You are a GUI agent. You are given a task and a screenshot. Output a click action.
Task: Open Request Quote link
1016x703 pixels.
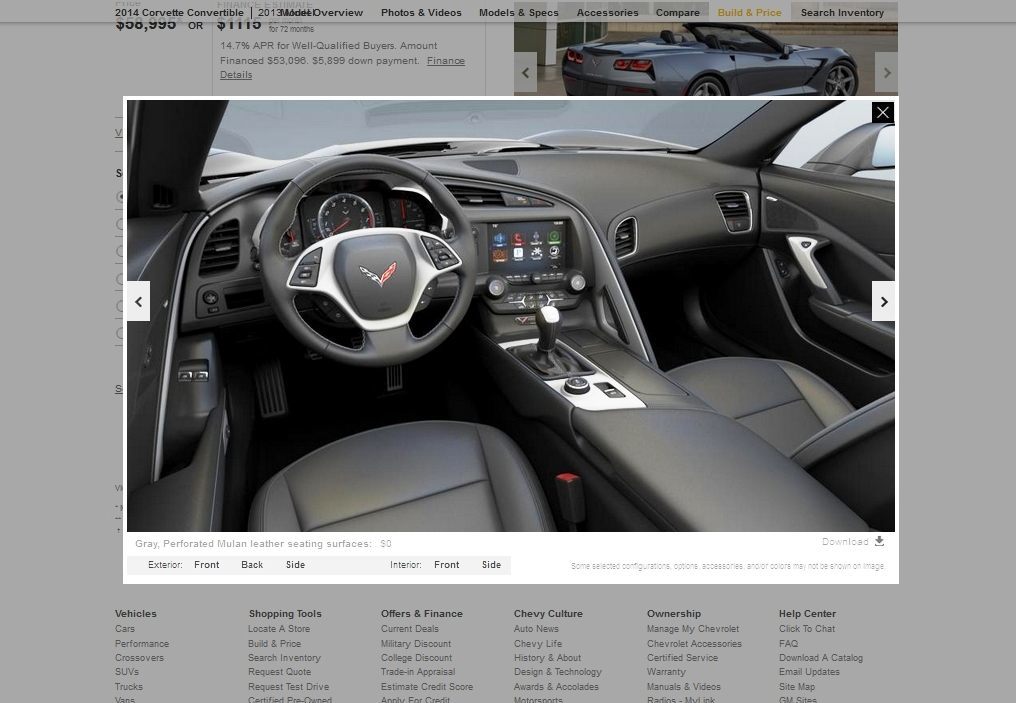point(279,672)
